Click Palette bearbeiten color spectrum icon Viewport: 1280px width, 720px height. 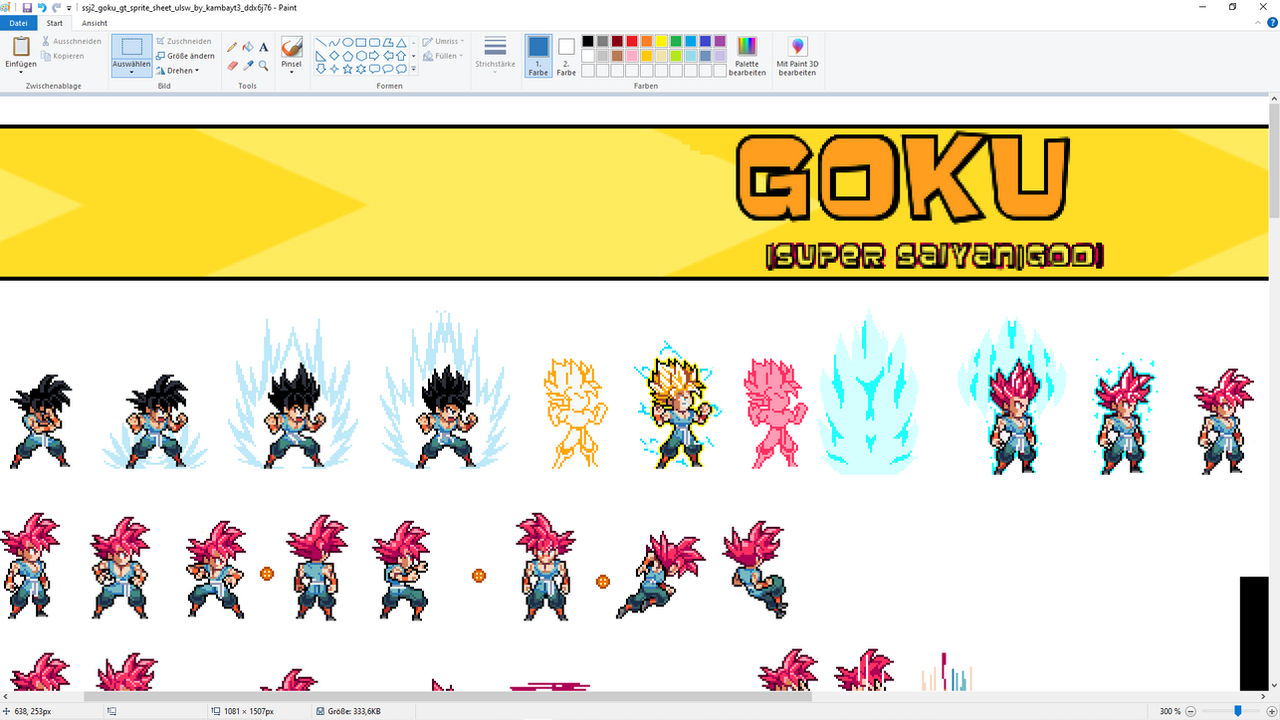[747, 46]
